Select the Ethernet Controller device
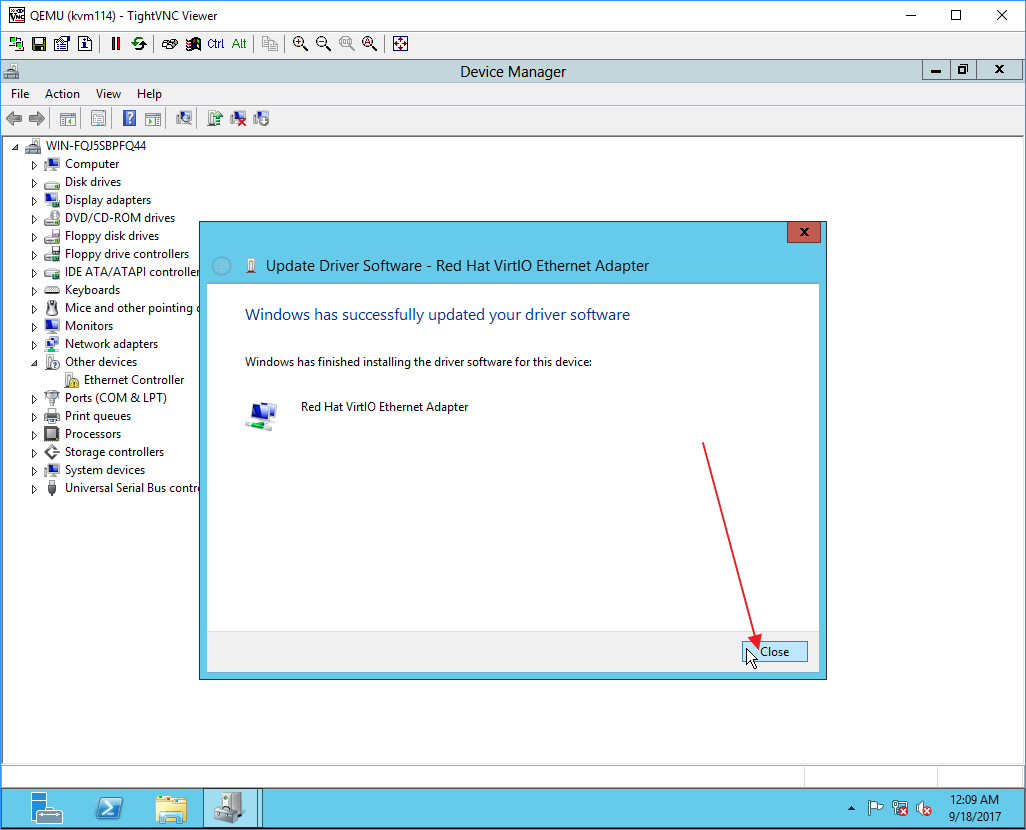 tap(133, 380)
